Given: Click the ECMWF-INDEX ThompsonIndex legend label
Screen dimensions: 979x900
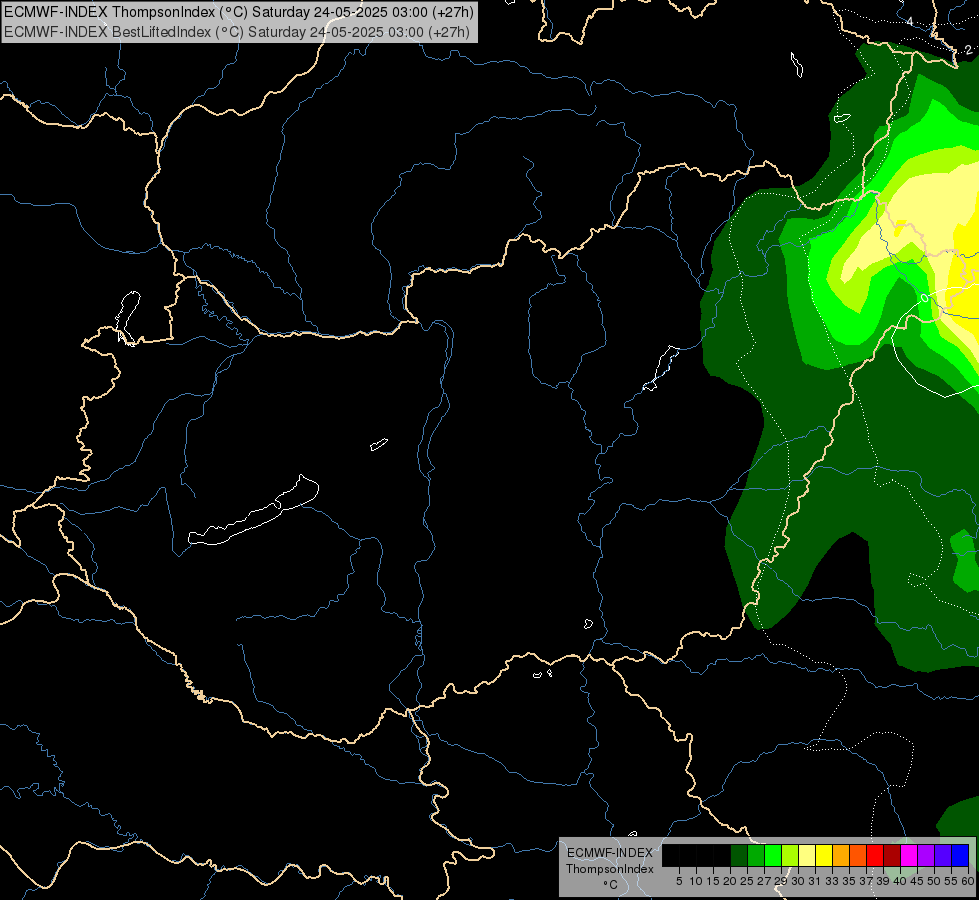Looking at the screenshot, I should point(609,861).
